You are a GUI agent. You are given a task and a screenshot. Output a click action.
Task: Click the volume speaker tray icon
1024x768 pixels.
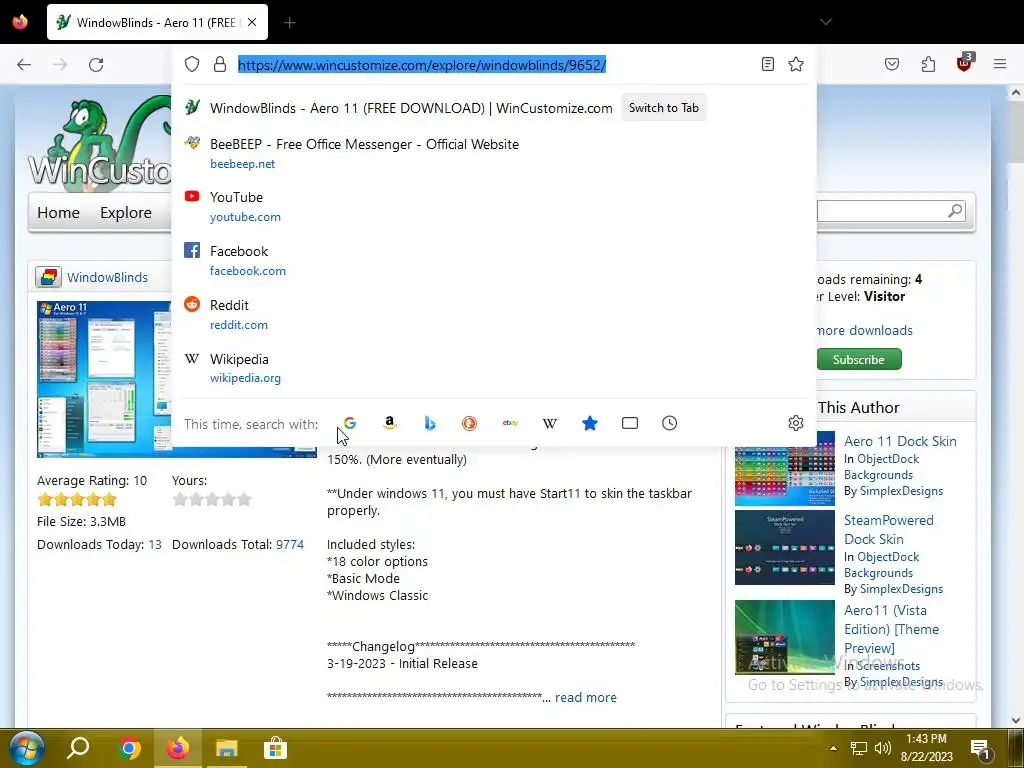883,748
